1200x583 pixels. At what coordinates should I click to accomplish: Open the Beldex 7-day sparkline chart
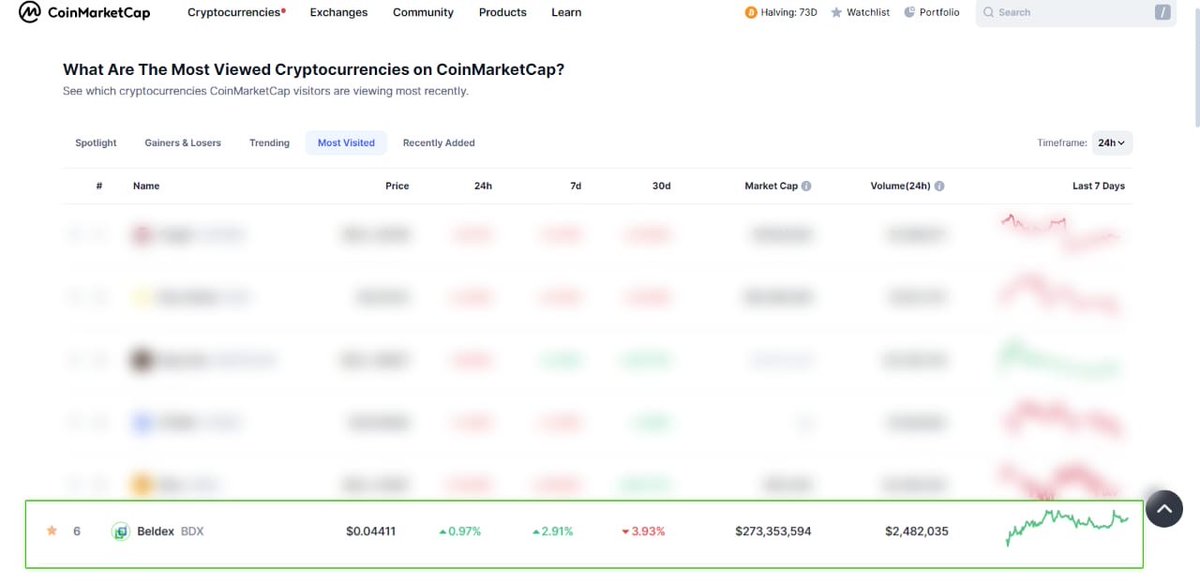click(1067, 527)
